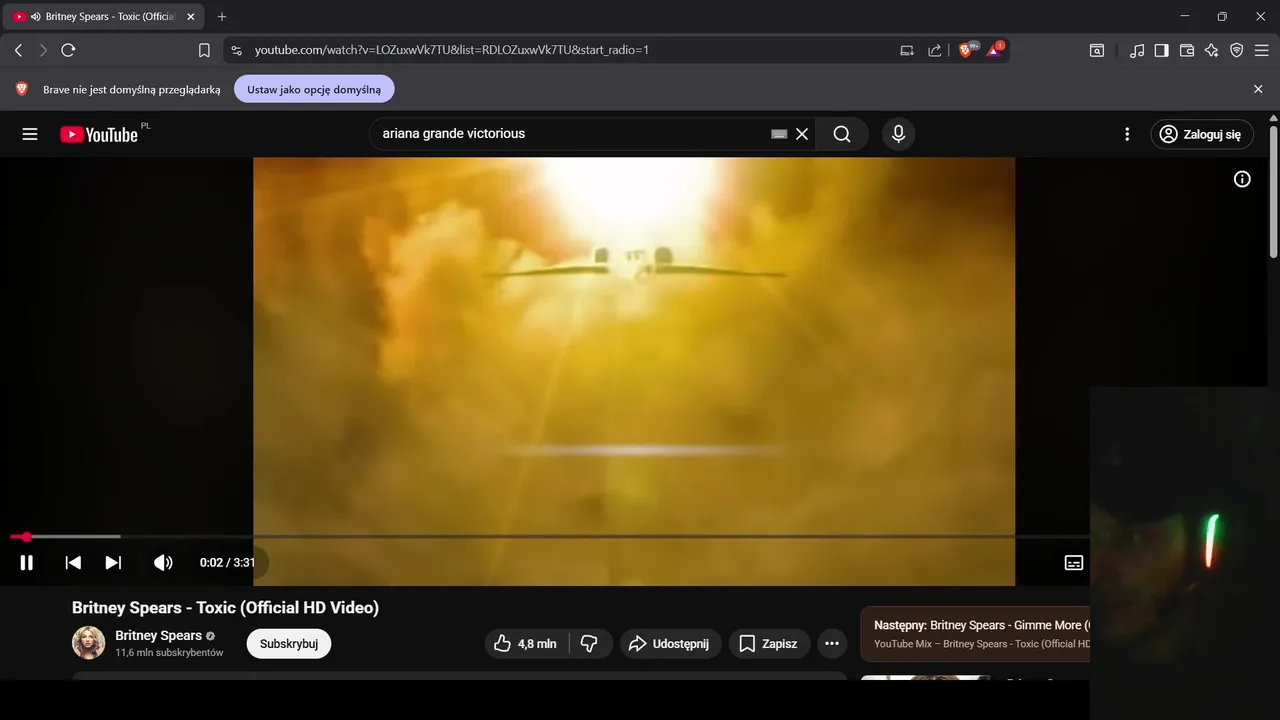Click the red progress scrubber handle
The width and height of the screenshot is (1280, 720).
[26, 537]
